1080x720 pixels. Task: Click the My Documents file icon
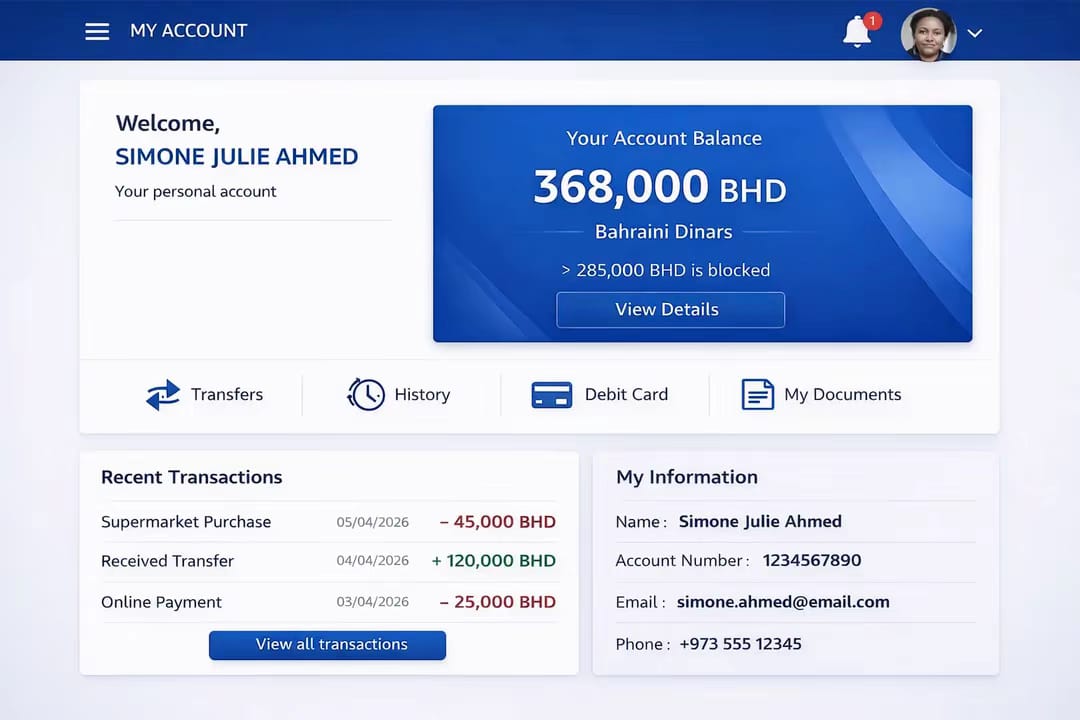pos(757,395)
